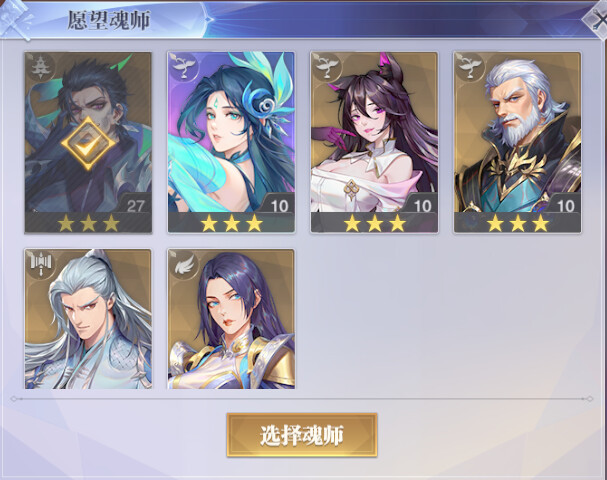The image size is (607, 480).
Task: Click the 选择魂师 confirm button
Action: (302, 435)
